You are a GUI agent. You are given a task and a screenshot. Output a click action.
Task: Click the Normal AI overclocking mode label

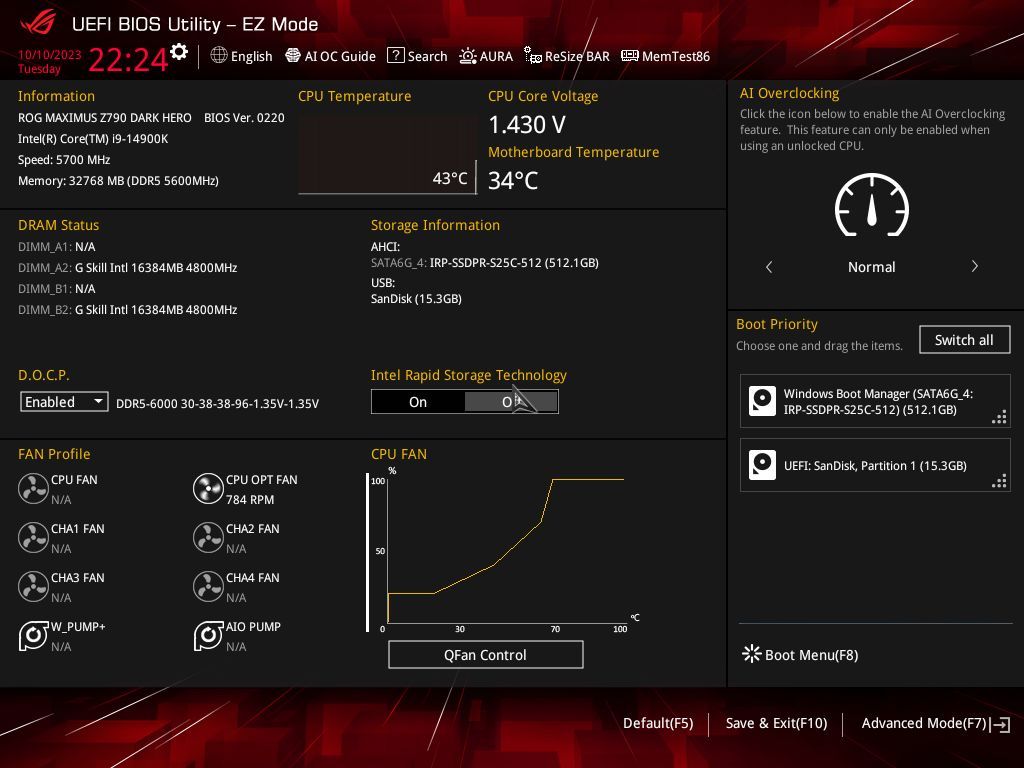coord(872,266)
